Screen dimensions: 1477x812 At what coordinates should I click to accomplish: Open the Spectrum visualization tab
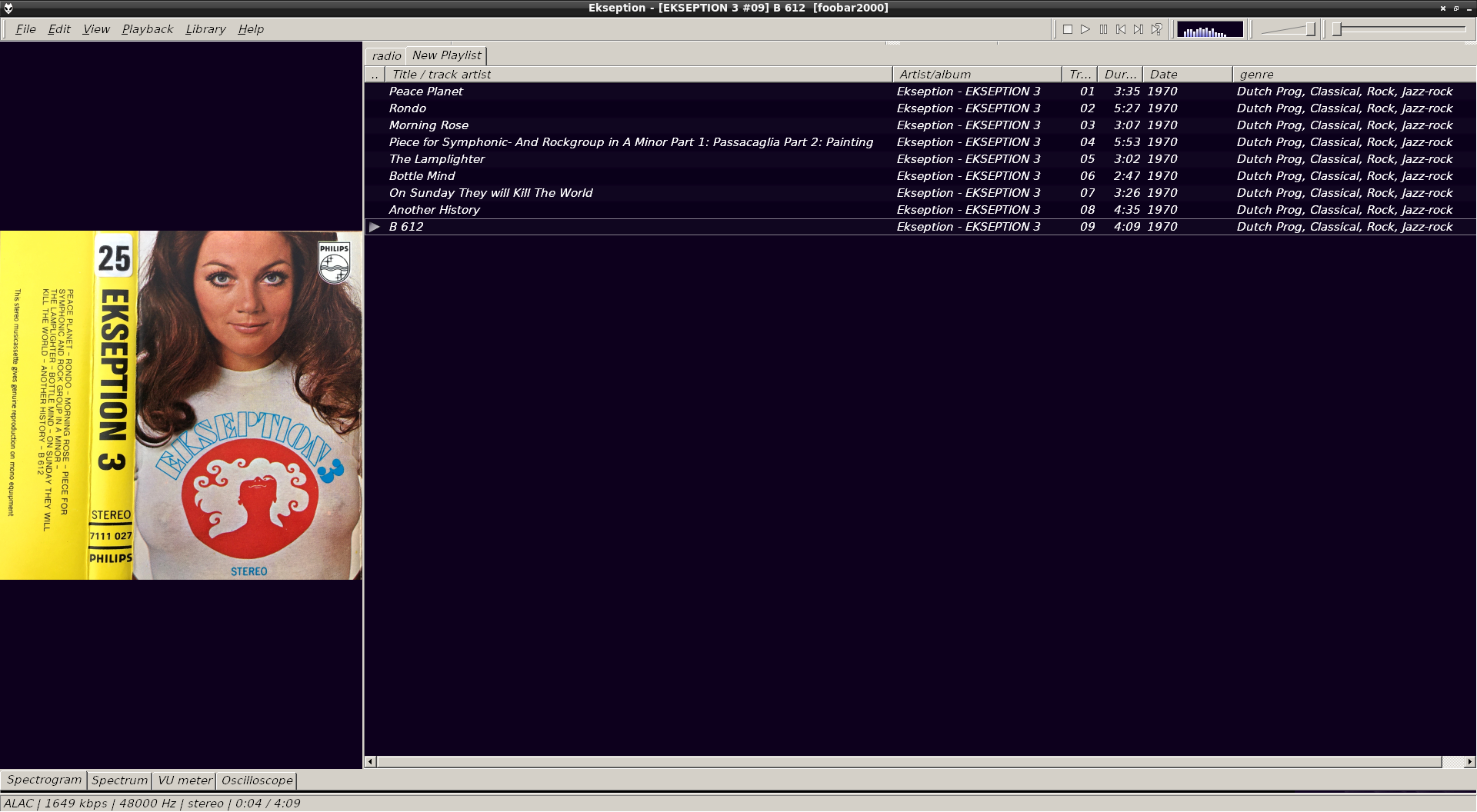(x=119, y=780)
